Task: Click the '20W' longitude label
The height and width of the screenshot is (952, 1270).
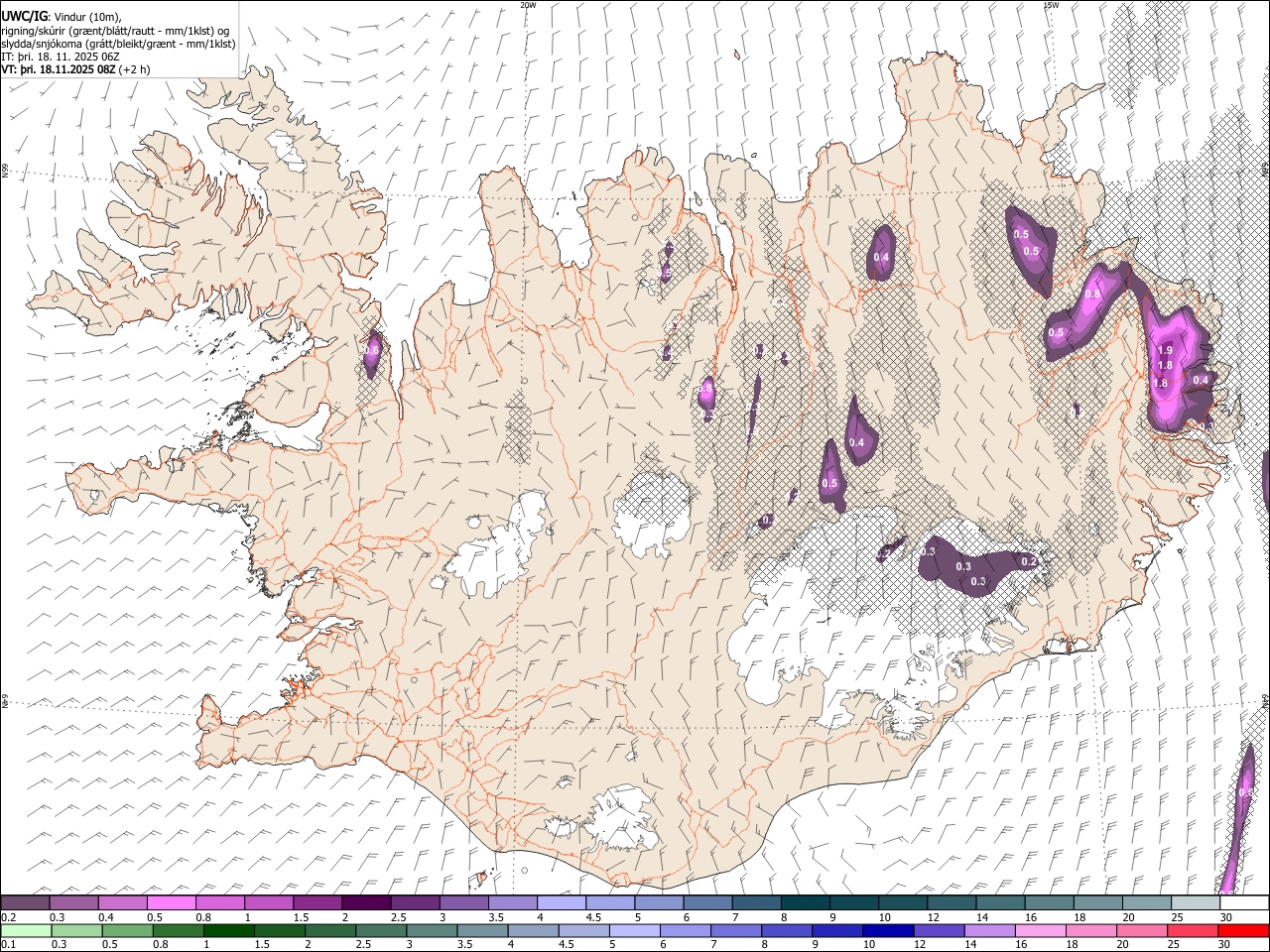Action: [x=528, y=5]
